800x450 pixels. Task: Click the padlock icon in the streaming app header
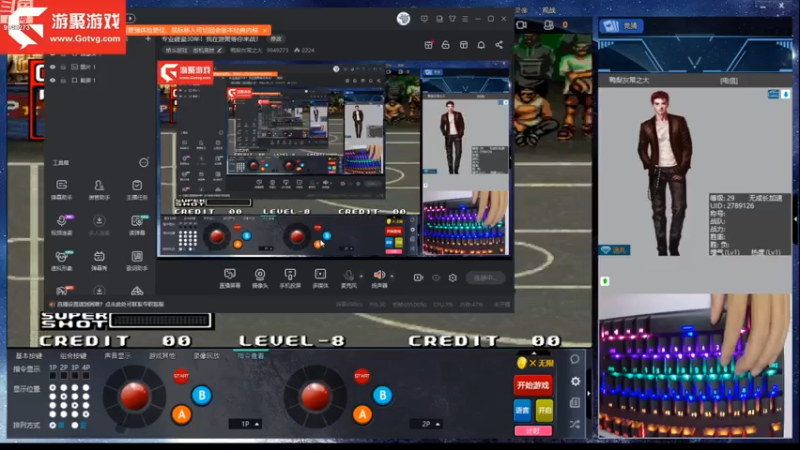(x=445, y=45)
